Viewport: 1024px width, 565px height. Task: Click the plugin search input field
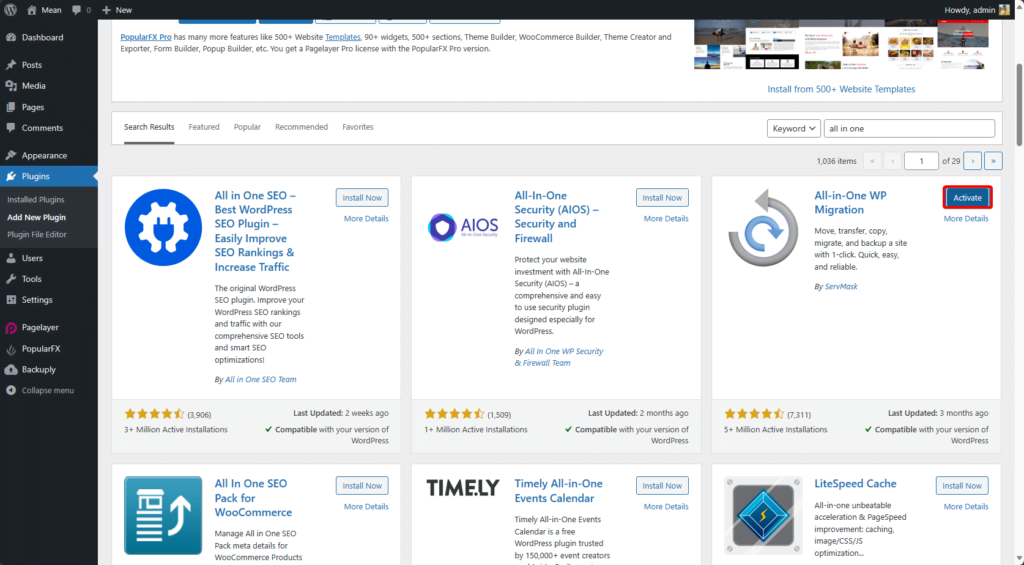tap(909, 128)
